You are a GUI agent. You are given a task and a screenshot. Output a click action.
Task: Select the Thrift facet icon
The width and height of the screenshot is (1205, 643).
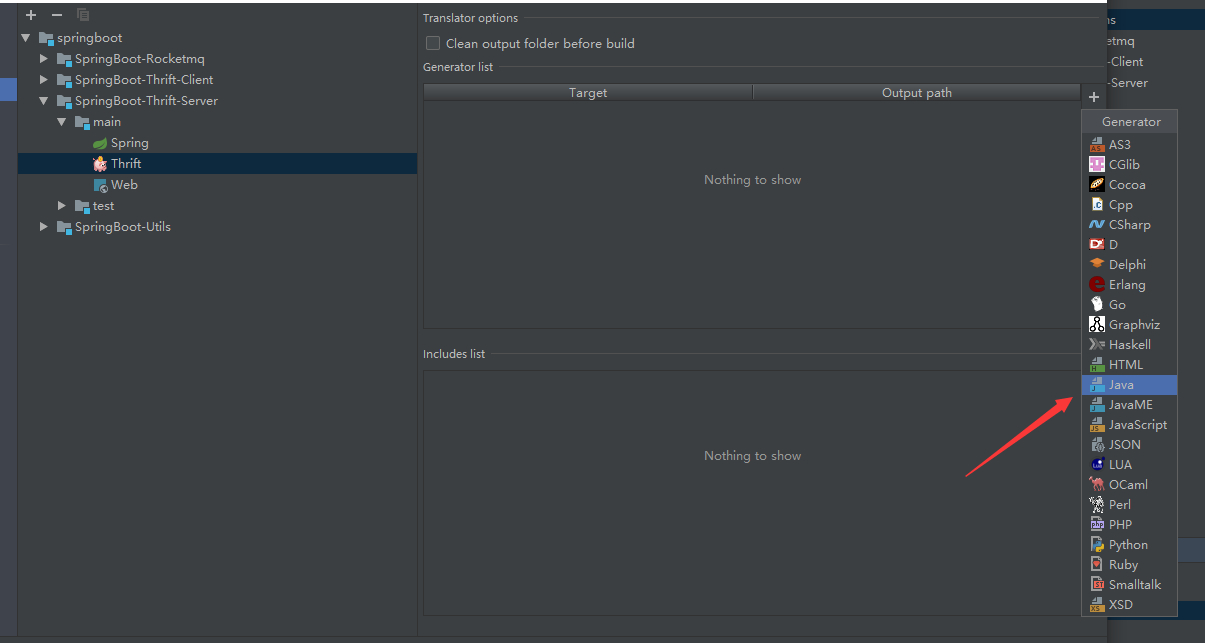[100, 164]
